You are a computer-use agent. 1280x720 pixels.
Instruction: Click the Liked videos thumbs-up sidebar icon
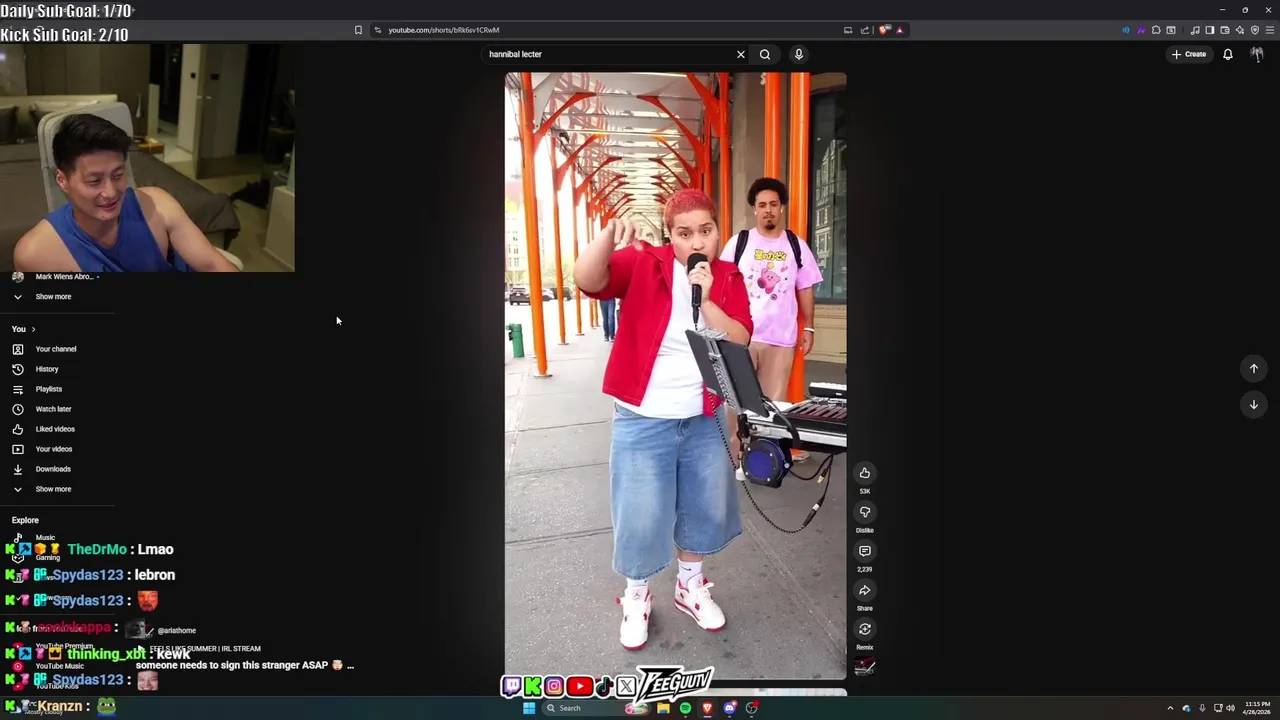pyautogui.click(x=17, y=429)
